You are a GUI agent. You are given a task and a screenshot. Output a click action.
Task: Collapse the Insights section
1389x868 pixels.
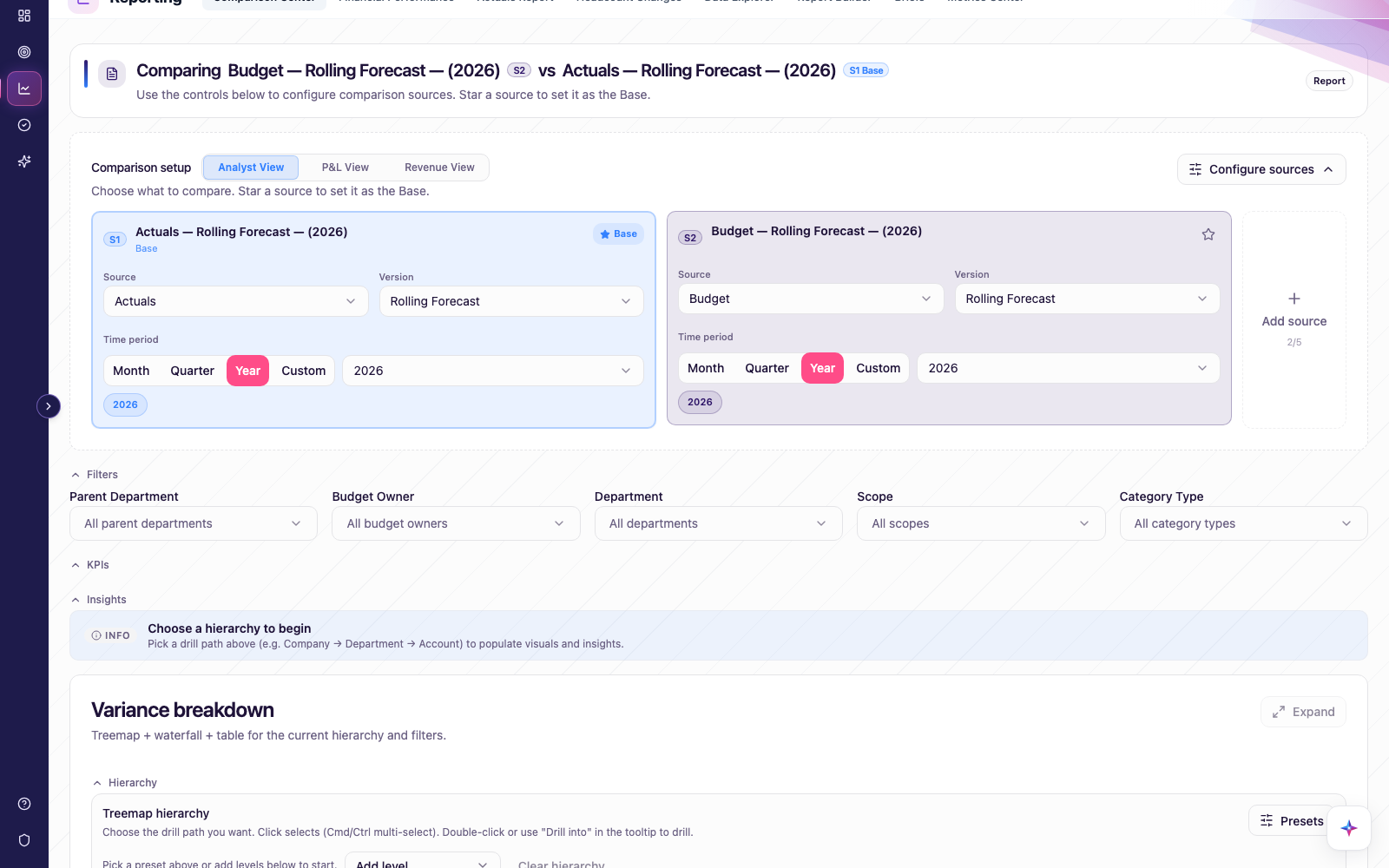pos(99,600)
